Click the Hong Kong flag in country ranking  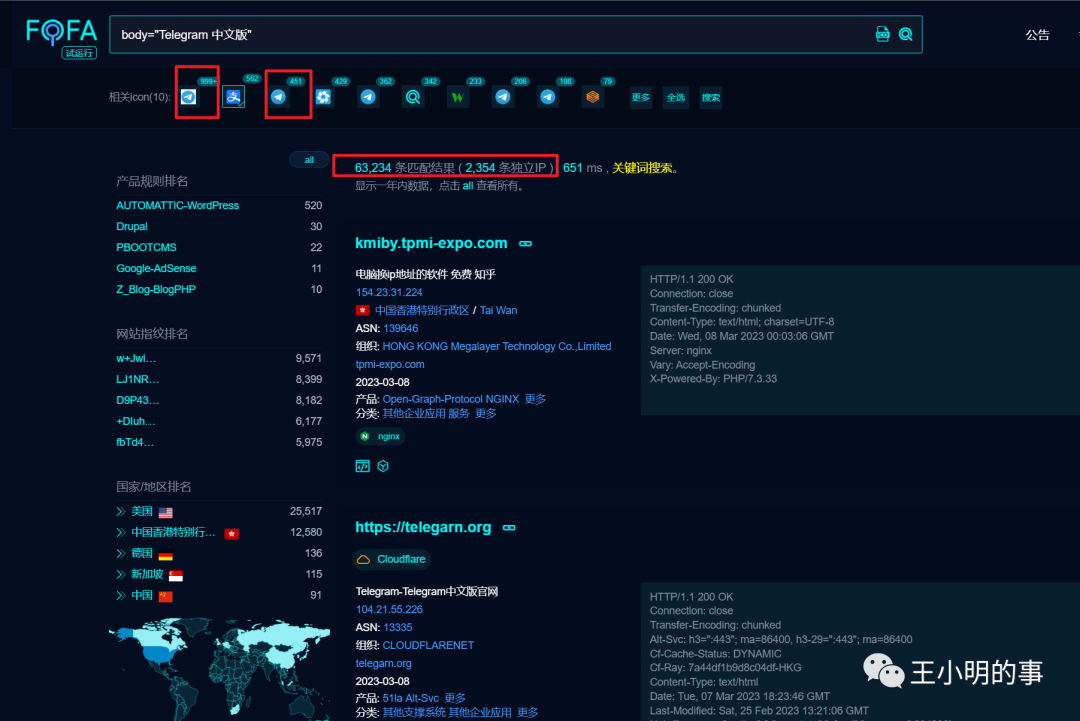point(232,534)
